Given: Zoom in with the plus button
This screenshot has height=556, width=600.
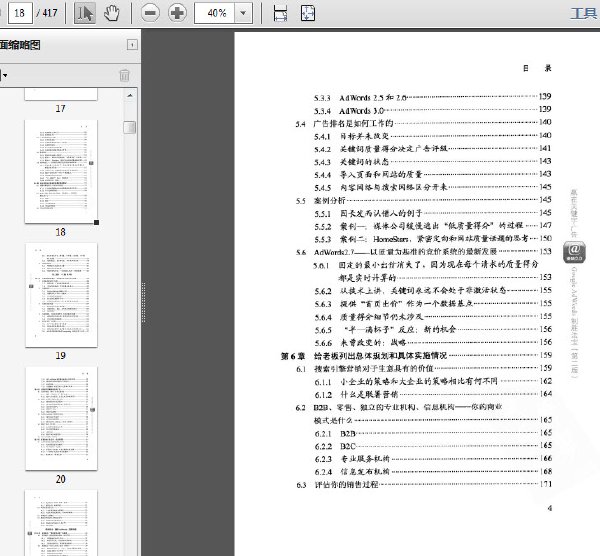Looking at the screenshot, I should click(x=177, y=13).
